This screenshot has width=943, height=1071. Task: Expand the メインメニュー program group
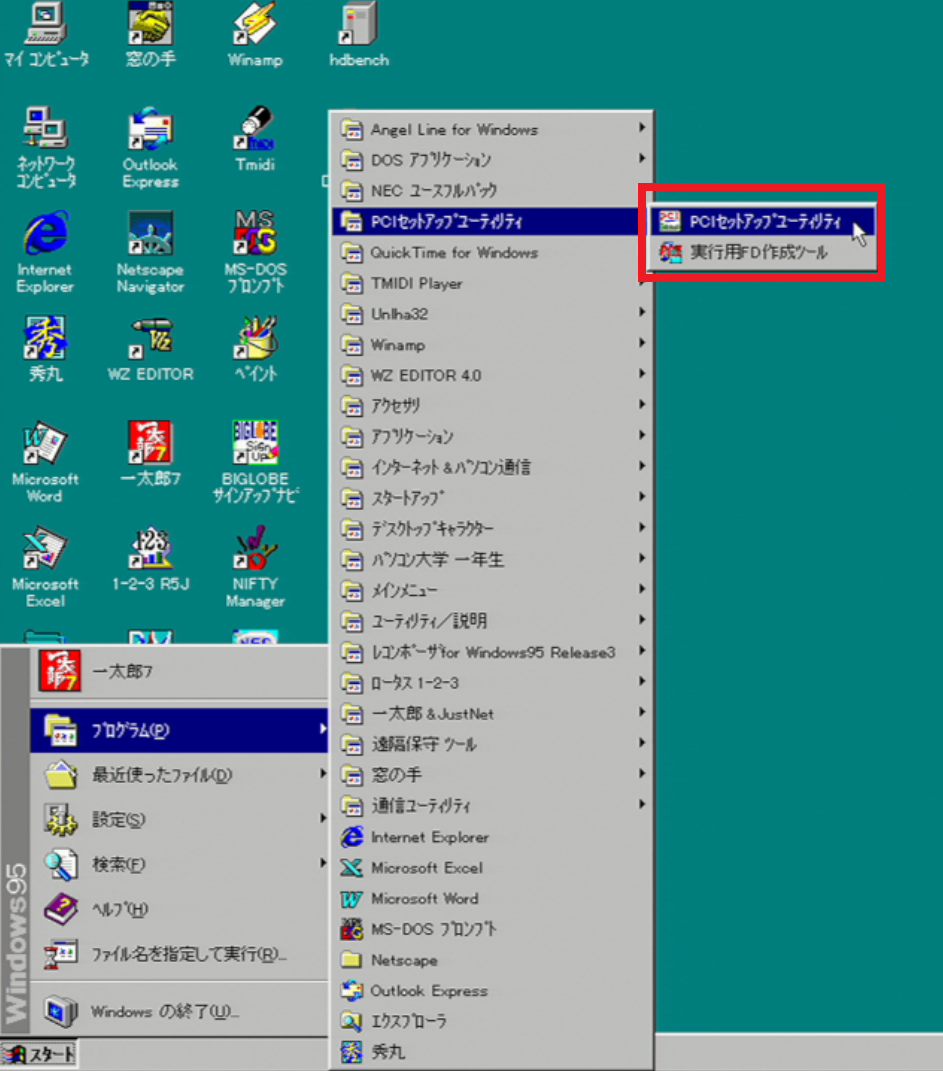(x=492, y=590)
